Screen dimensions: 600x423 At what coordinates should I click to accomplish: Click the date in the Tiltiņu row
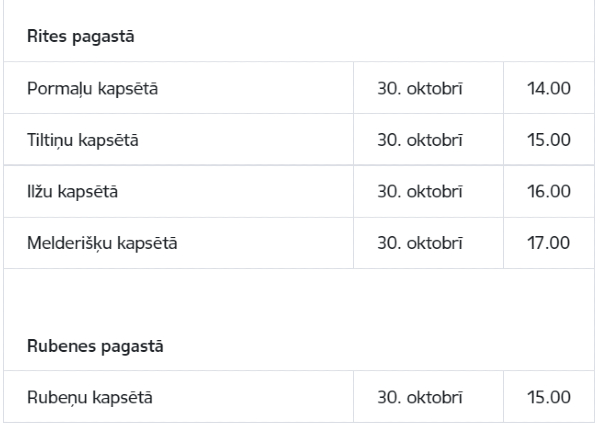pos(420,140)
